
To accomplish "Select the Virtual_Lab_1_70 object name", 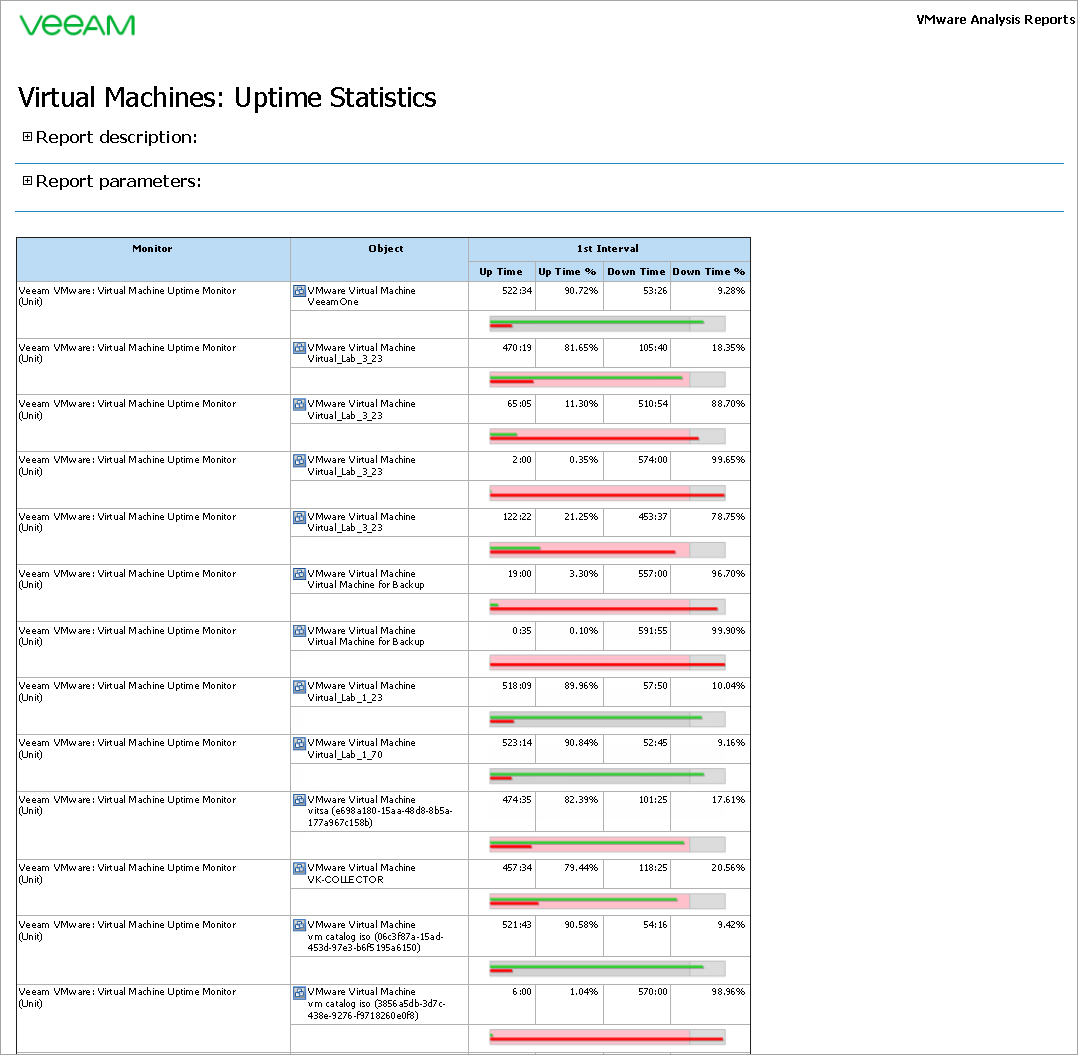I will point(345,755).
